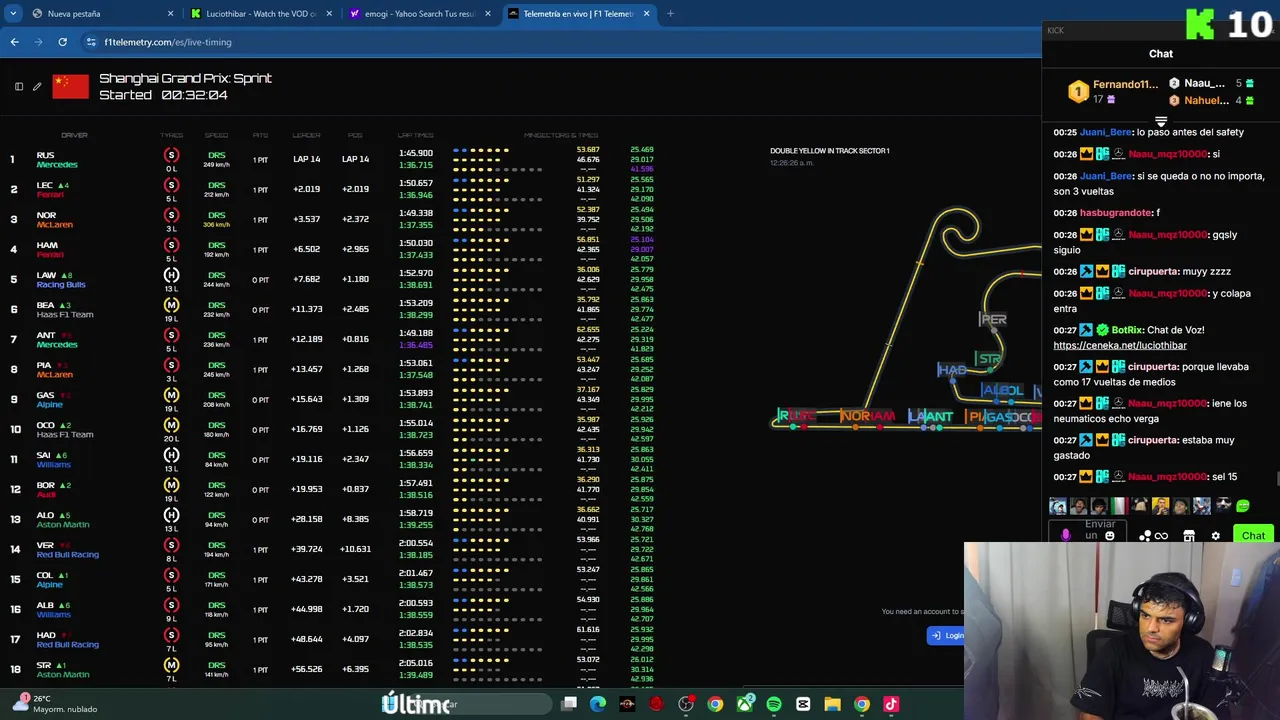1280x720 pixels.
Task: Collapse the leaderboard handle under gifters
Action: pyautogui.click(x=1161, y=122)
